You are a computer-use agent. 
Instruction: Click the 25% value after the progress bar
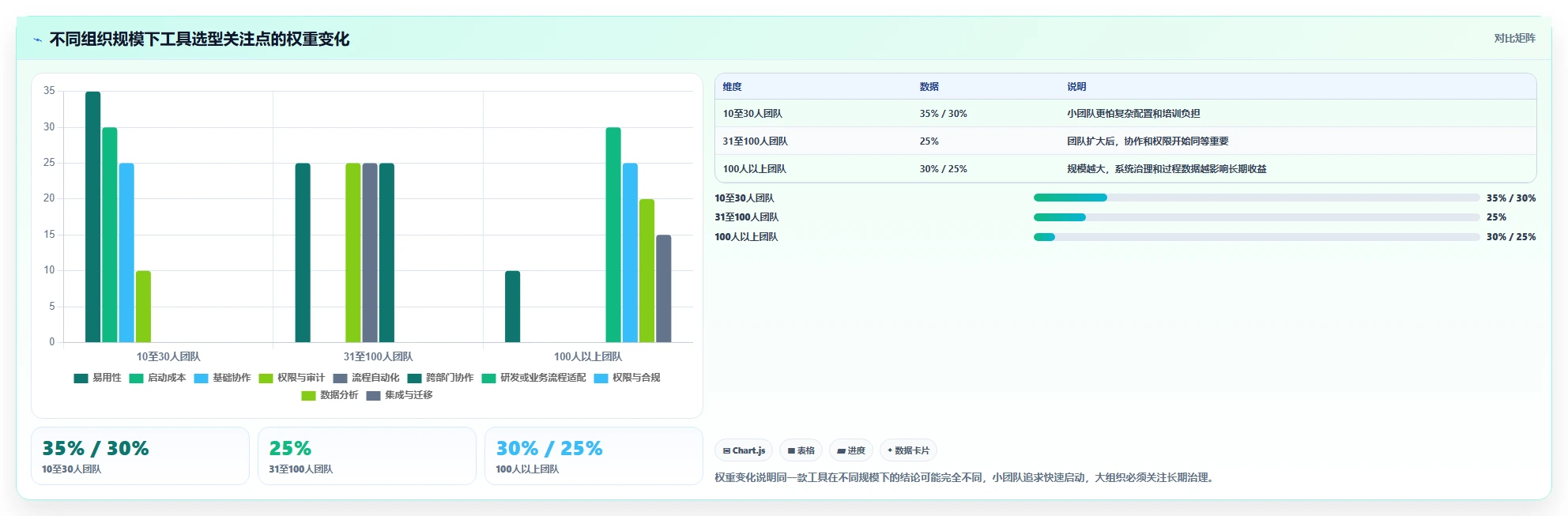[1496, 217]
